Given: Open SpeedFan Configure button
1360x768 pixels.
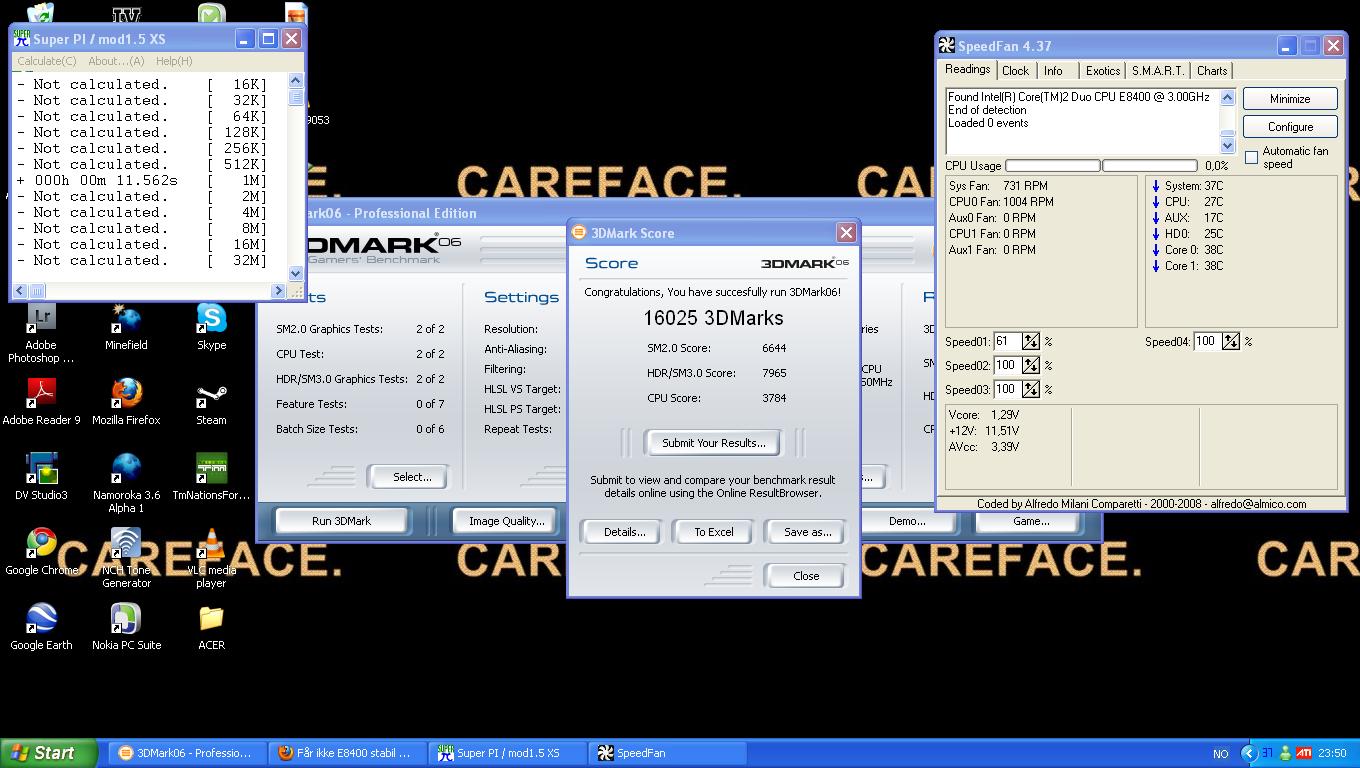Looking at the screenshot, I should coord(1290,127).
